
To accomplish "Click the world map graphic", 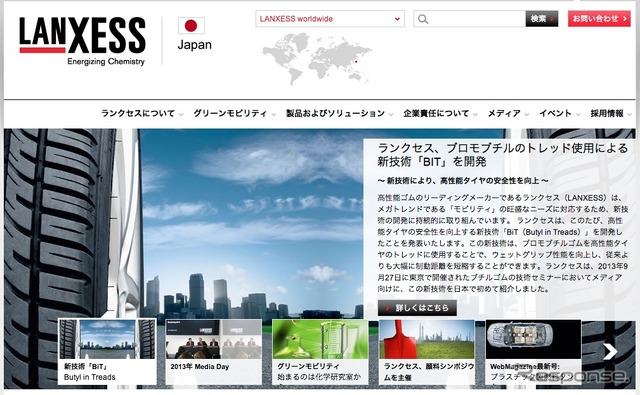I will coord(317,58).
